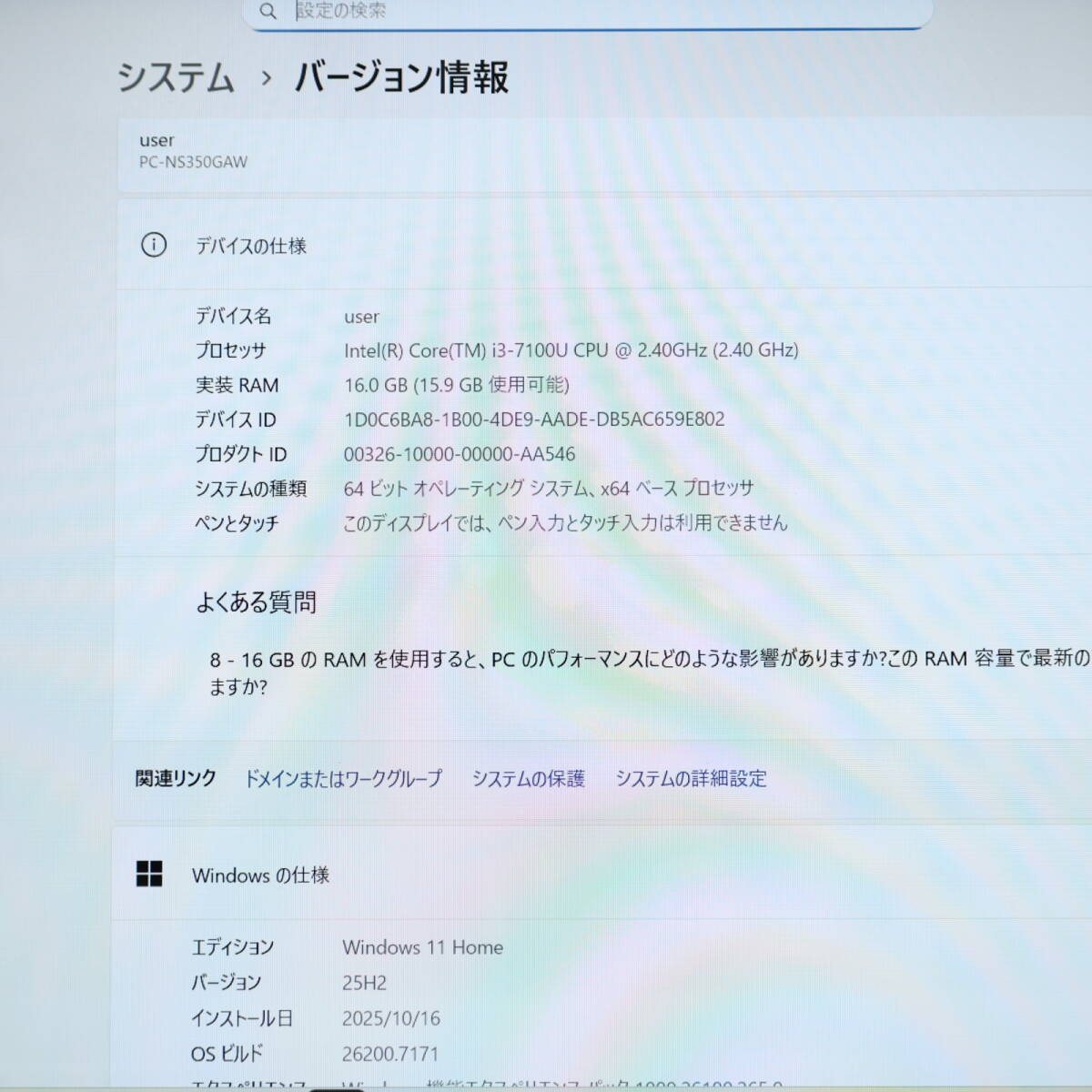Click the breadcrumb chevron after システム
Screen dimensions: 1092x1092
coord(266,78)
